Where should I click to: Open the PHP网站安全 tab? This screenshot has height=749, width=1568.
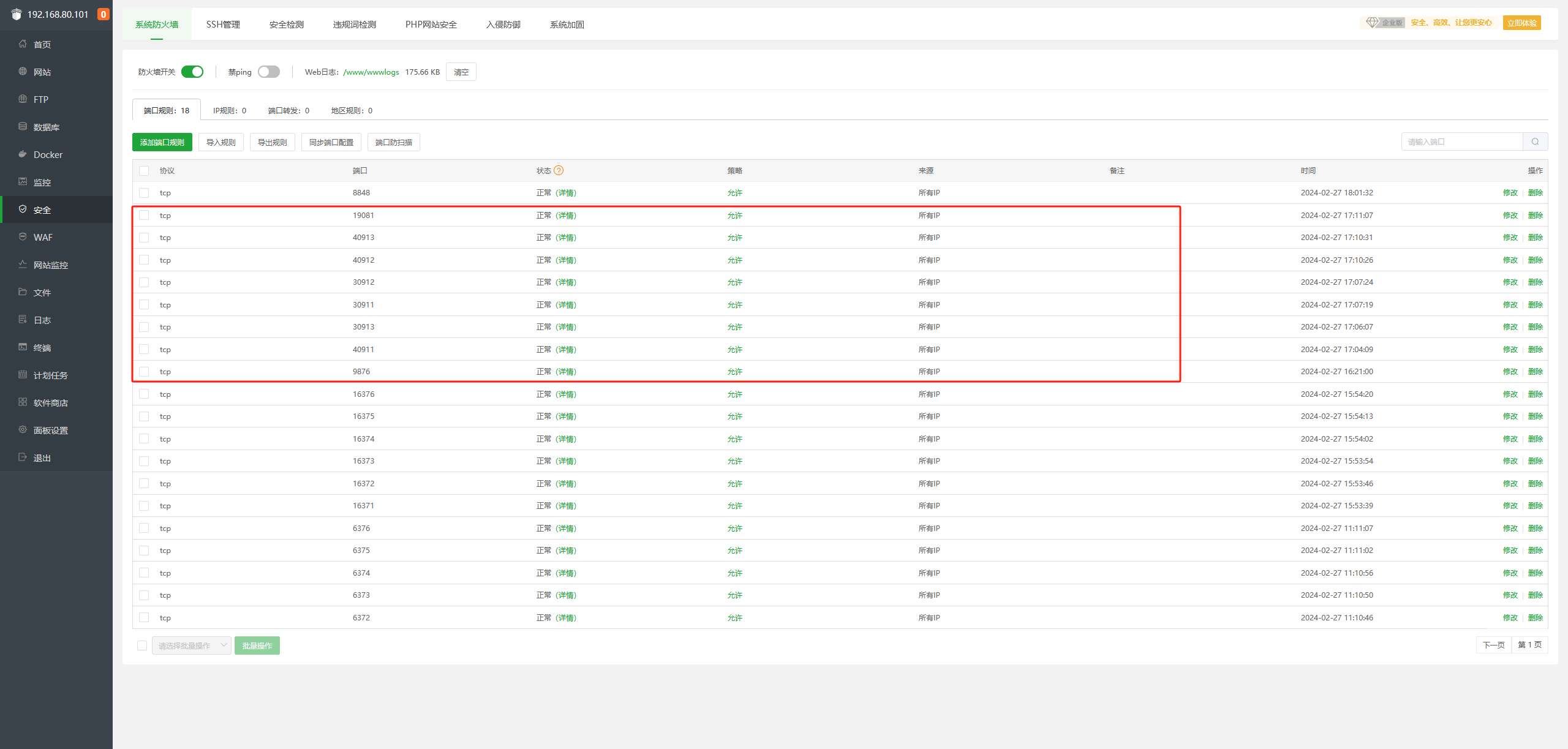[431, 24]
